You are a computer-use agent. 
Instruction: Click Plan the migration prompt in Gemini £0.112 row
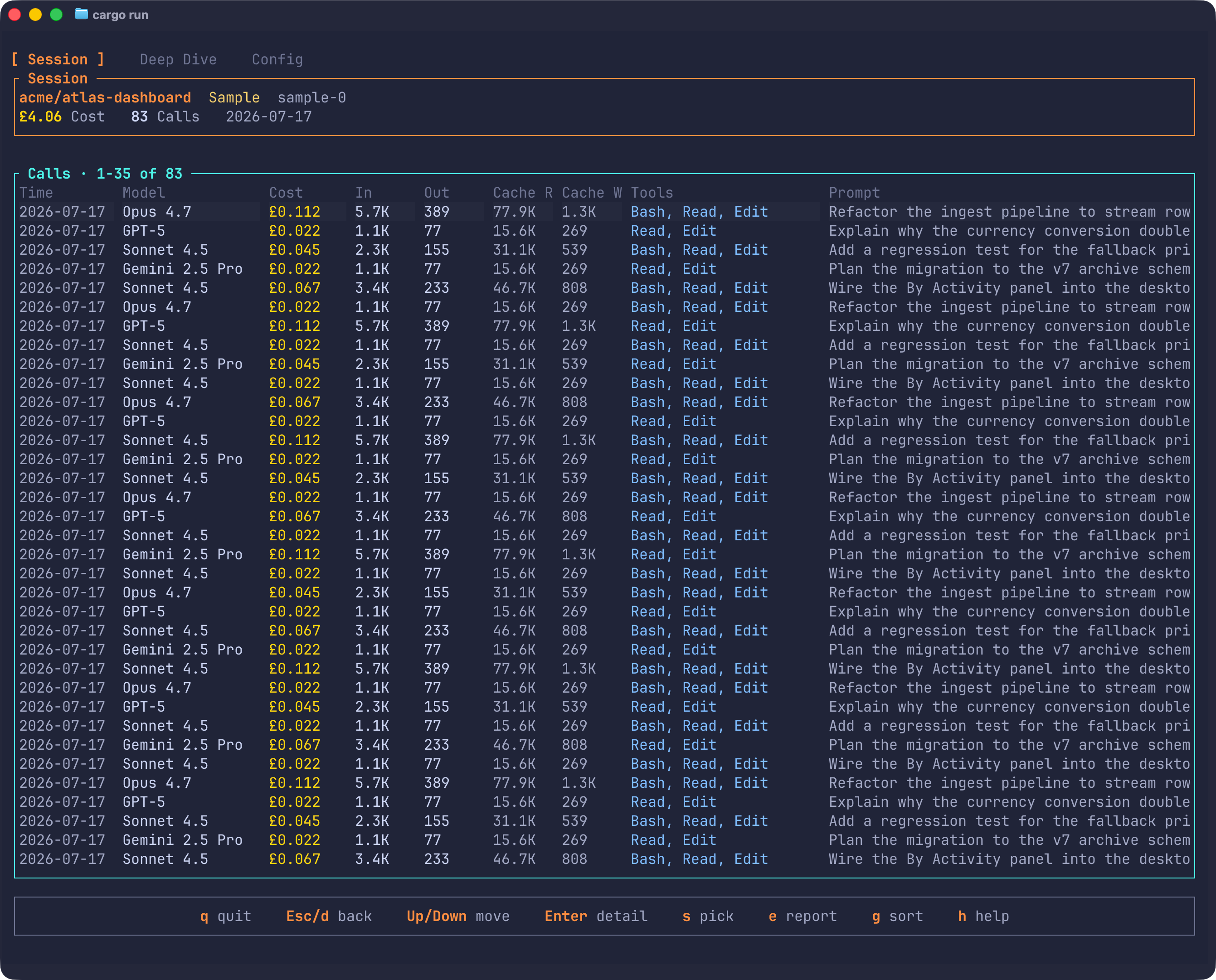[1009, 554]
